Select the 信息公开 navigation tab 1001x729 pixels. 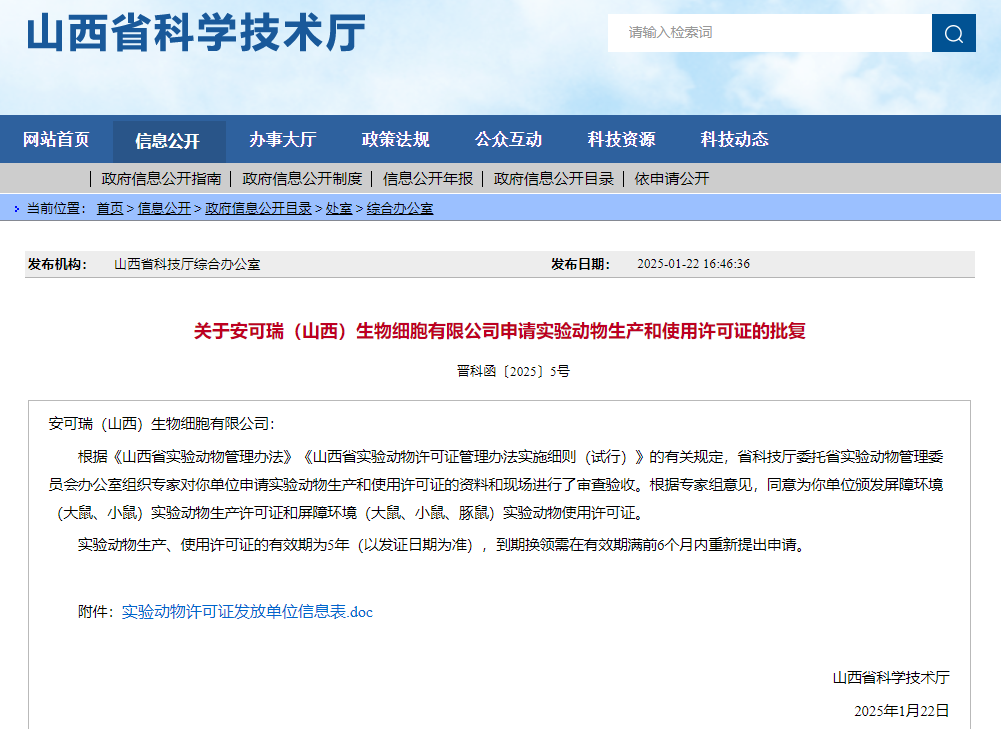click(x=168, y=141)
